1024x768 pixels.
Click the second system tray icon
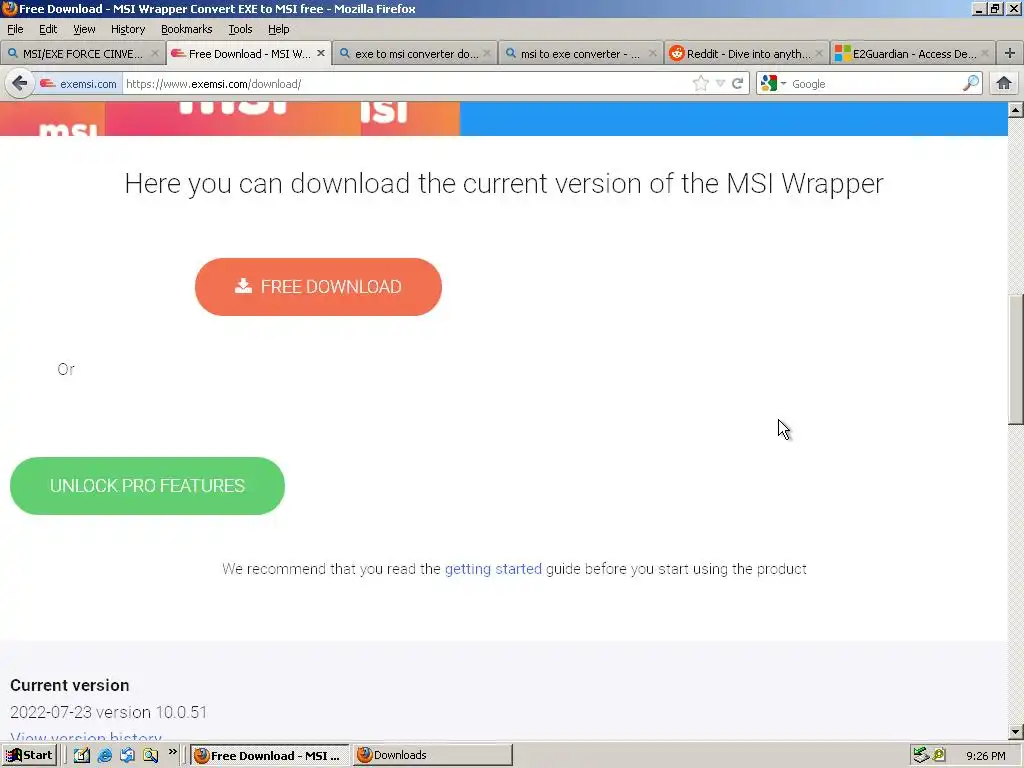[939, 755]
